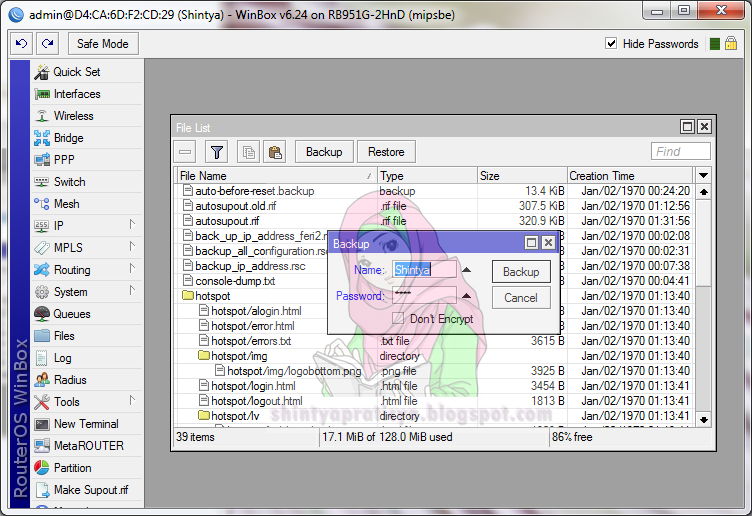Viewport: 752px width, 516px height.
Task: Open the column selector dropdown in File List
Action: (704, 176)
